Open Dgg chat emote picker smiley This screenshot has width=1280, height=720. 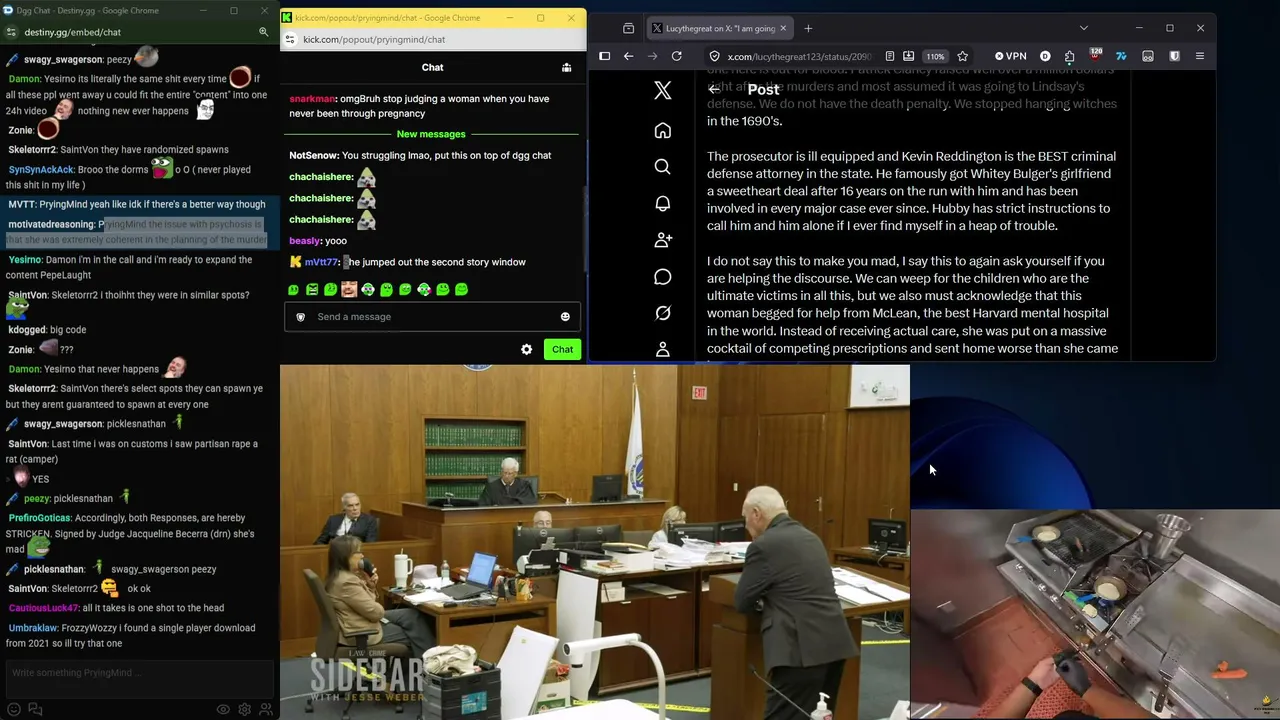tap(14, 709)
